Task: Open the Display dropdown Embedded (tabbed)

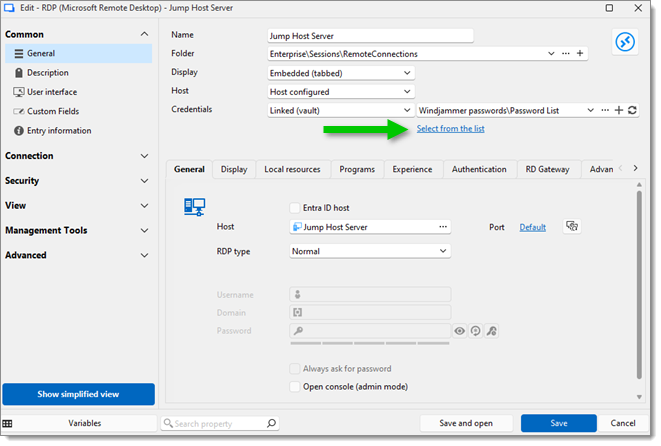Action: (341, 73)
